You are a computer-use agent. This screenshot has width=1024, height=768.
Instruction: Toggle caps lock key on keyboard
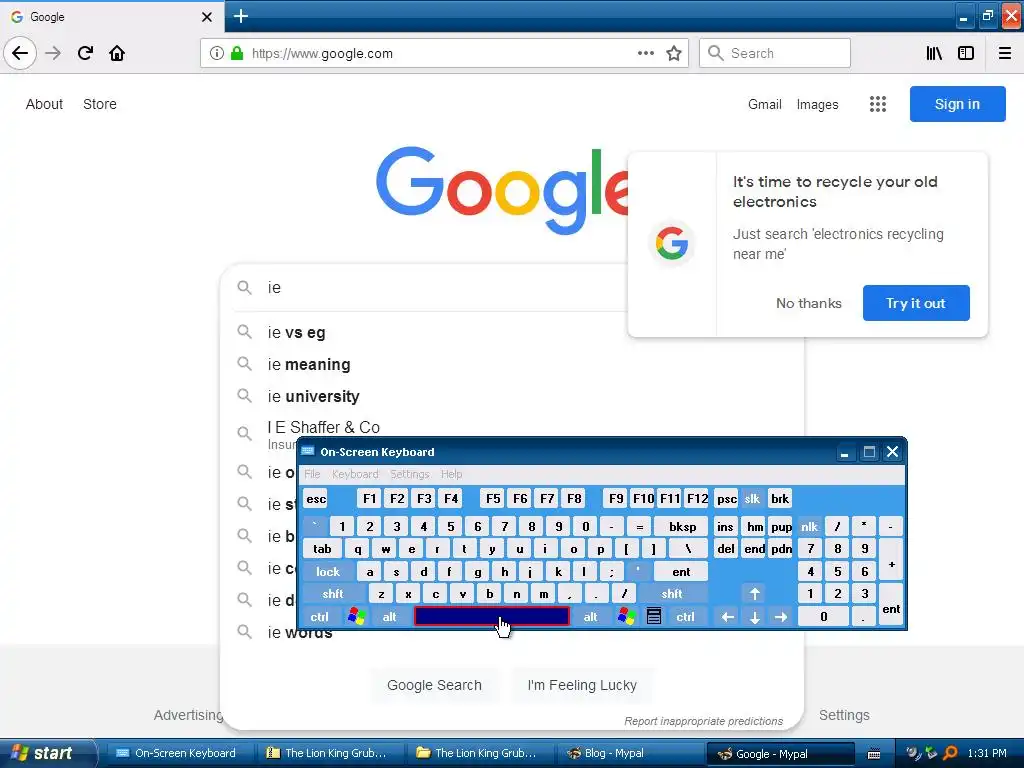coord(328,571)
